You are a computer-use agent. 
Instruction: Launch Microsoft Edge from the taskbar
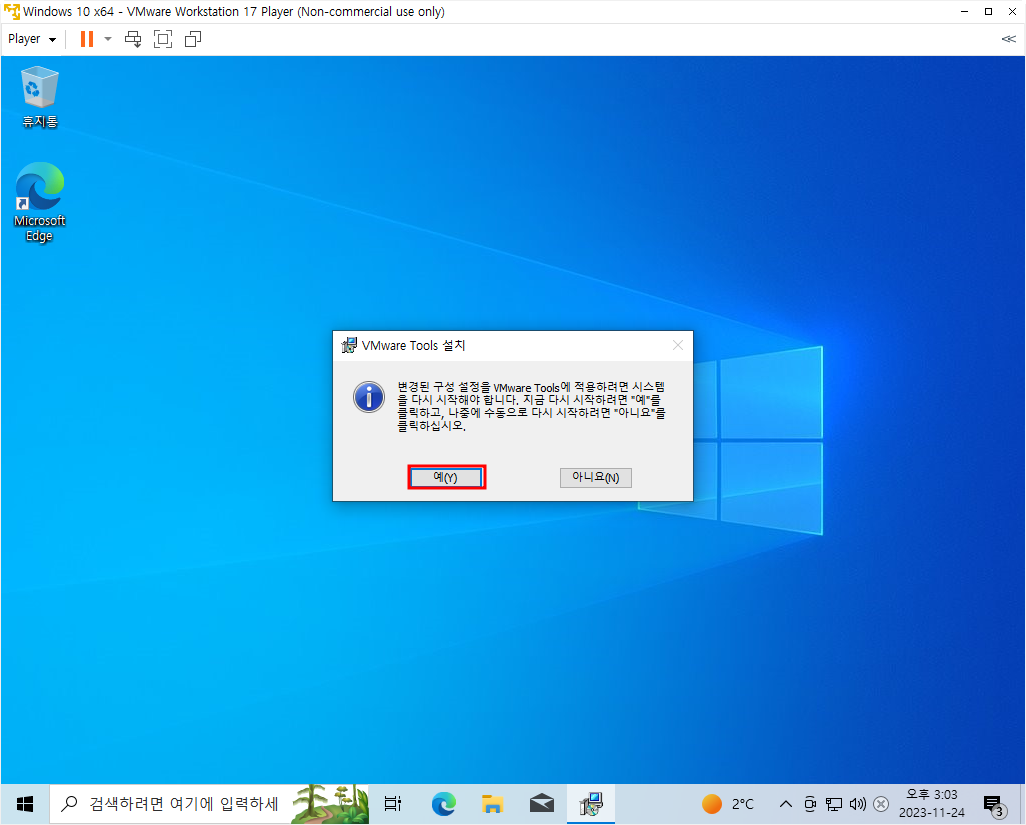pos(443,804)
